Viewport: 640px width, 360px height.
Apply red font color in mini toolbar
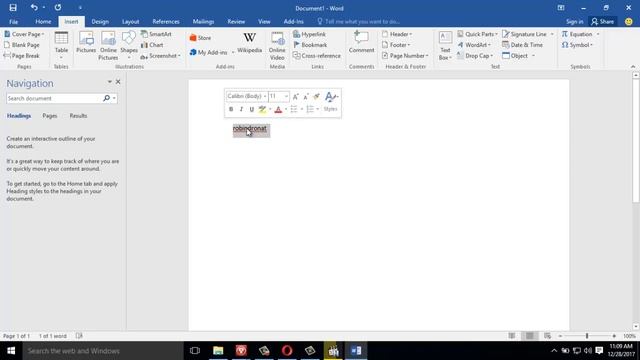(278, 109)
